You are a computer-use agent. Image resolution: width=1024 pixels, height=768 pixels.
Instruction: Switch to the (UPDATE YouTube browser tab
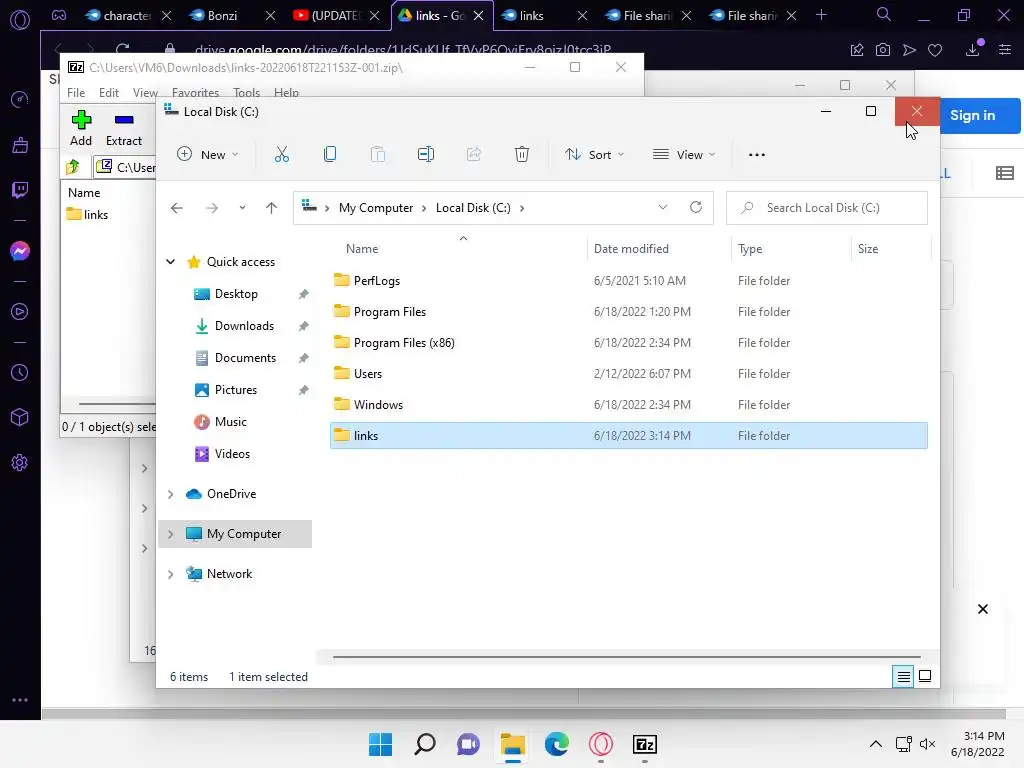tap(336, 16)
